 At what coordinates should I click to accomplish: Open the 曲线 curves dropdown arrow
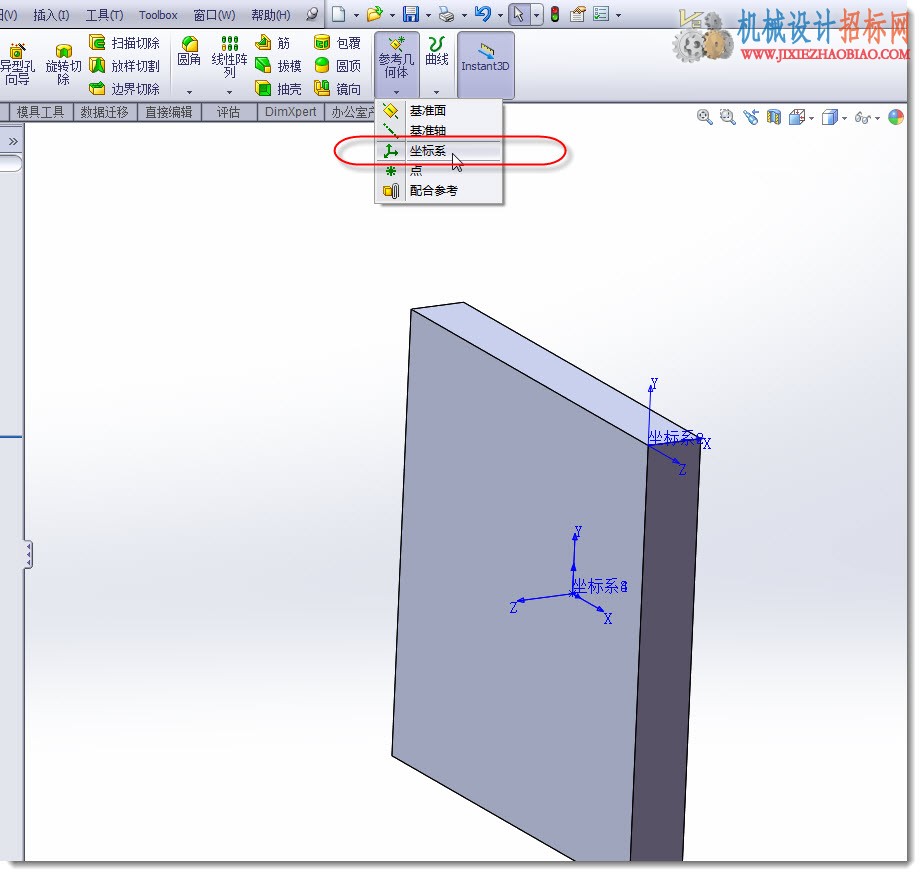[x=436, y=92]
